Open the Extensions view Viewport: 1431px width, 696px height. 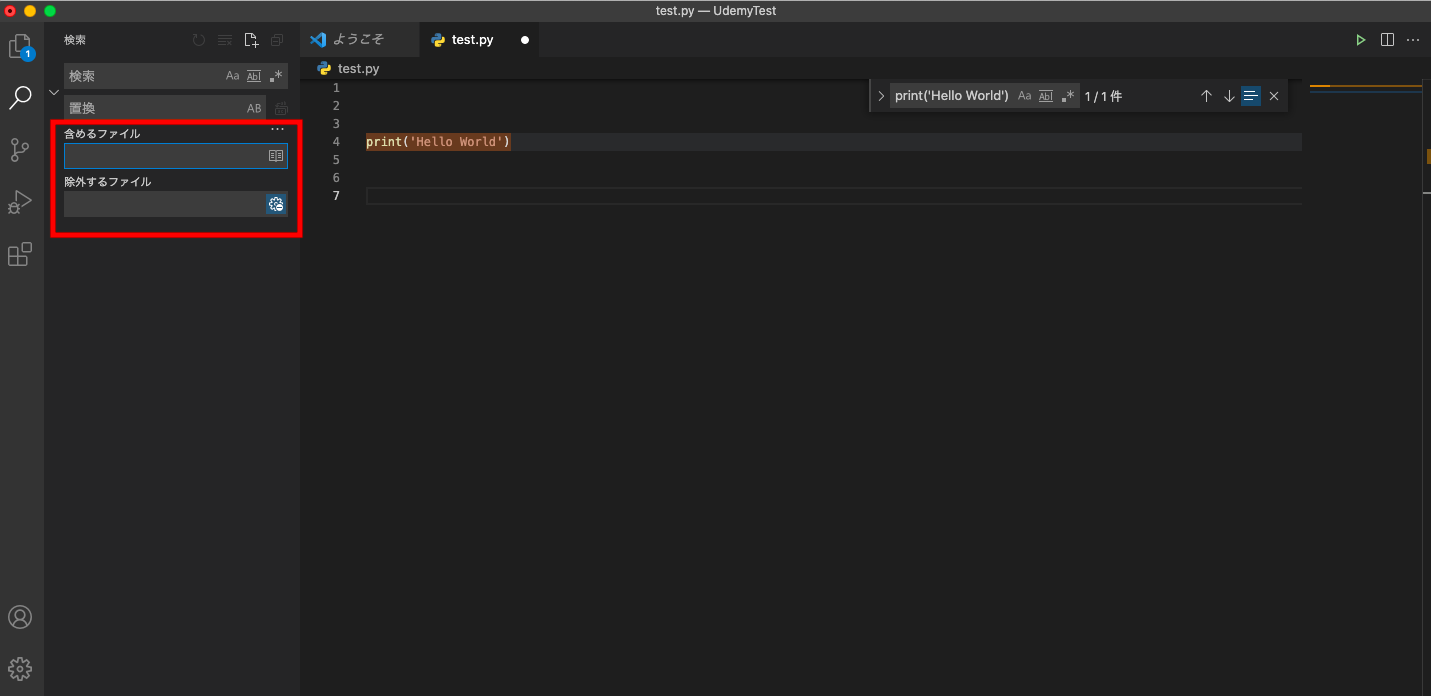pyautogui.click(x=20, y=255)
